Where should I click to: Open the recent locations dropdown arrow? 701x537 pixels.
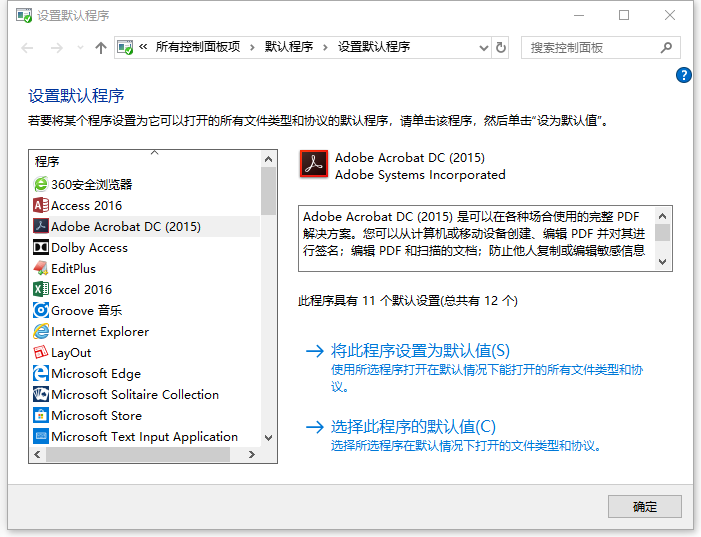pos(80,47)
